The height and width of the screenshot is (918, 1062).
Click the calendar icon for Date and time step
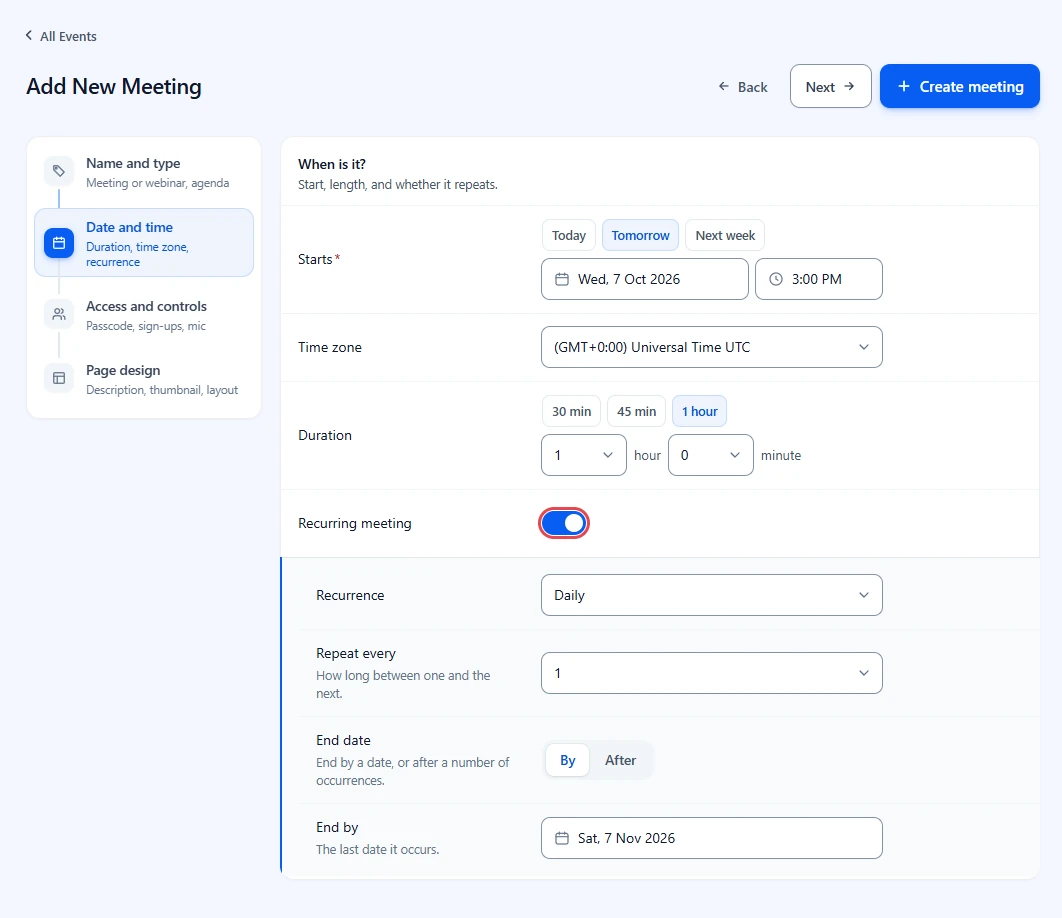(59, 243)
